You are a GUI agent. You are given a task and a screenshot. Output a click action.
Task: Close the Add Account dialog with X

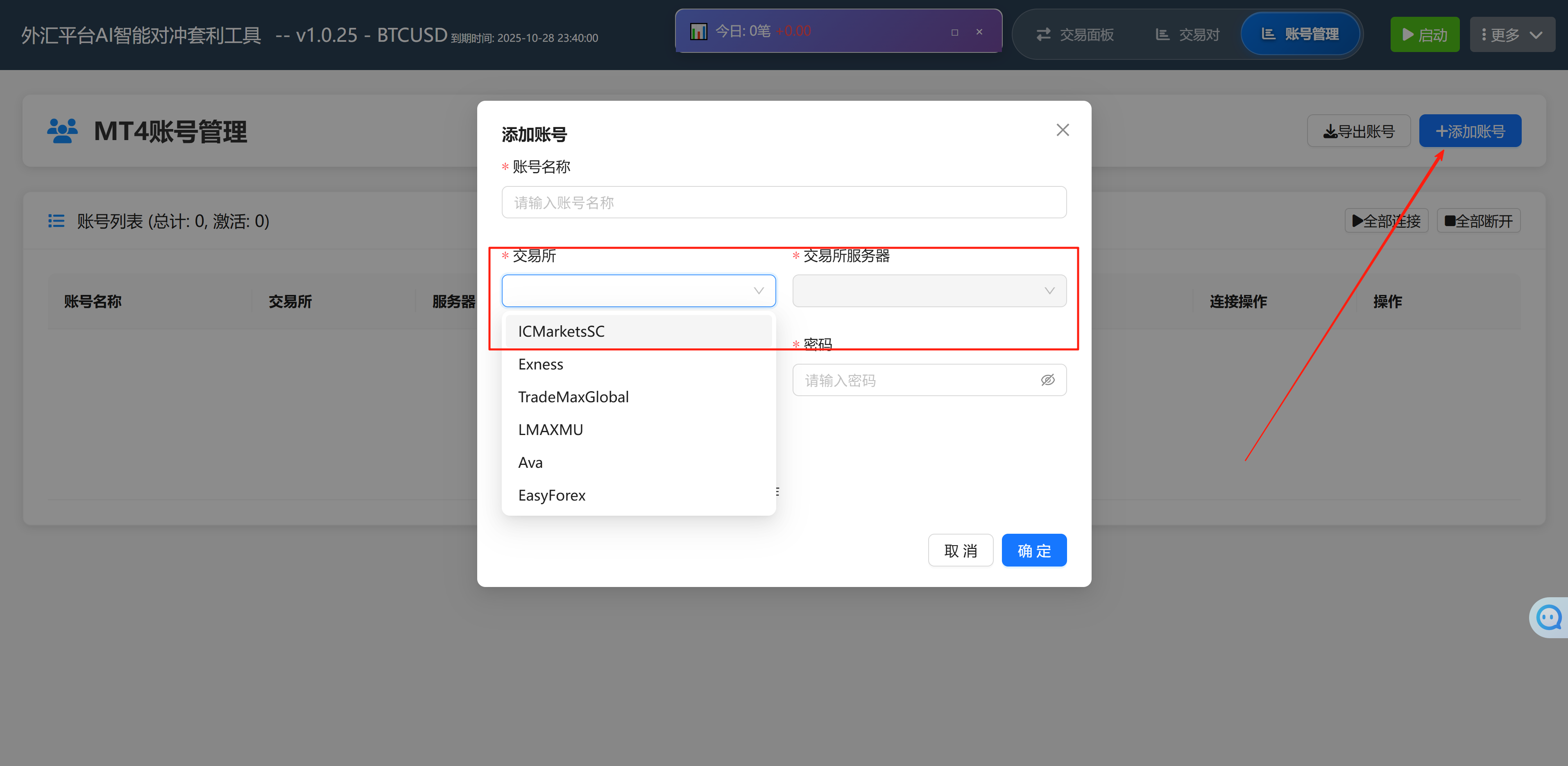coord(1062,130)
